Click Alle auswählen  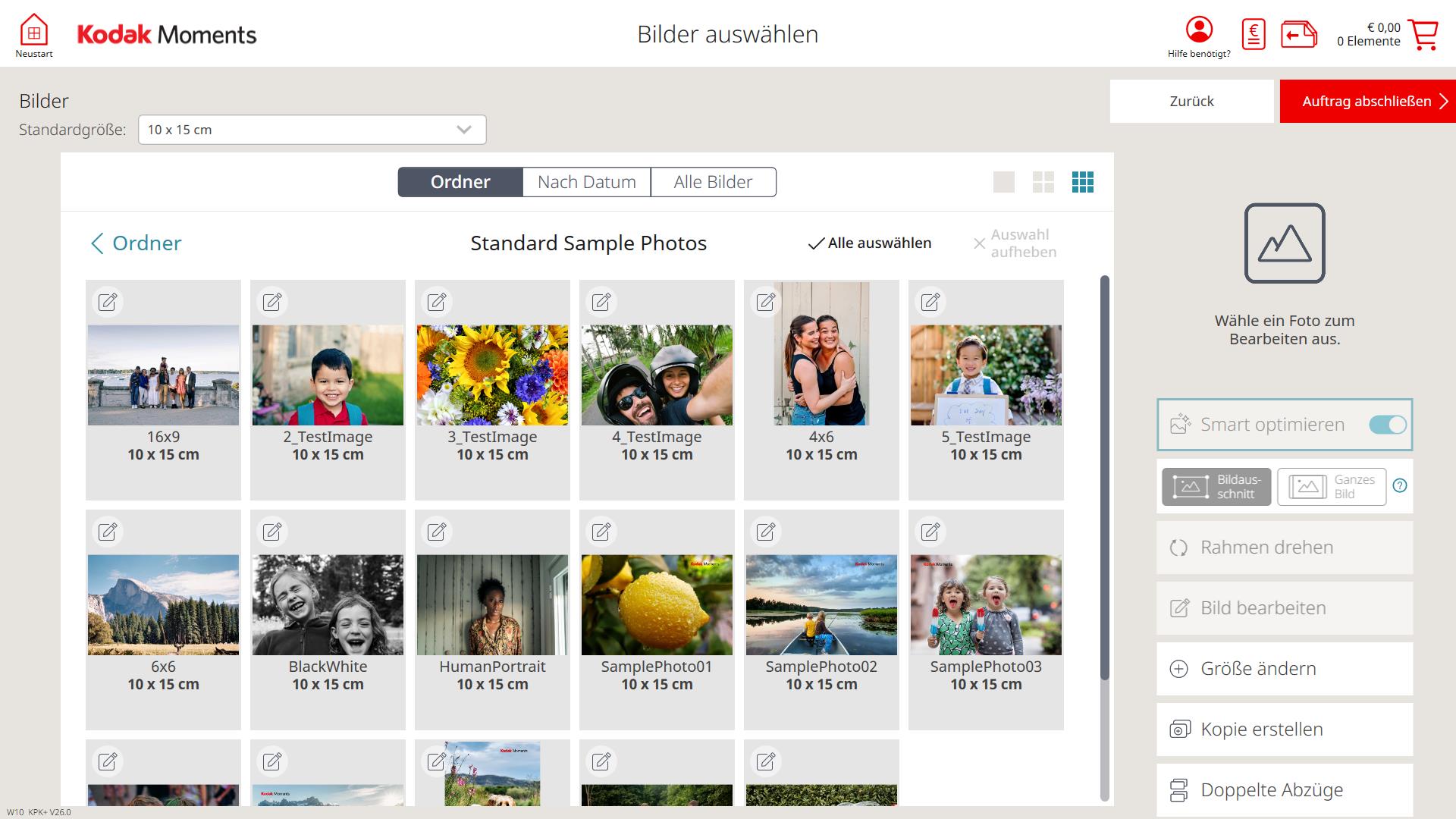(x=870, y=243)
